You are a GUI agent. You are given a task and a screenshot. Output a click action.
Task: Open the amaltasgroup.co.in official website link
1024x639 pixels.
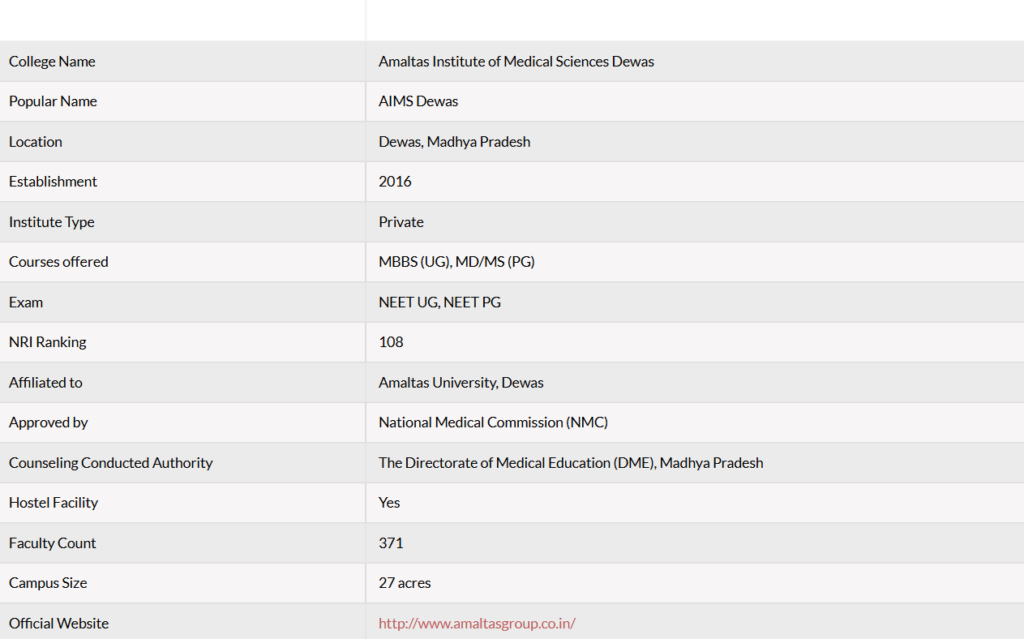(477, 623)
